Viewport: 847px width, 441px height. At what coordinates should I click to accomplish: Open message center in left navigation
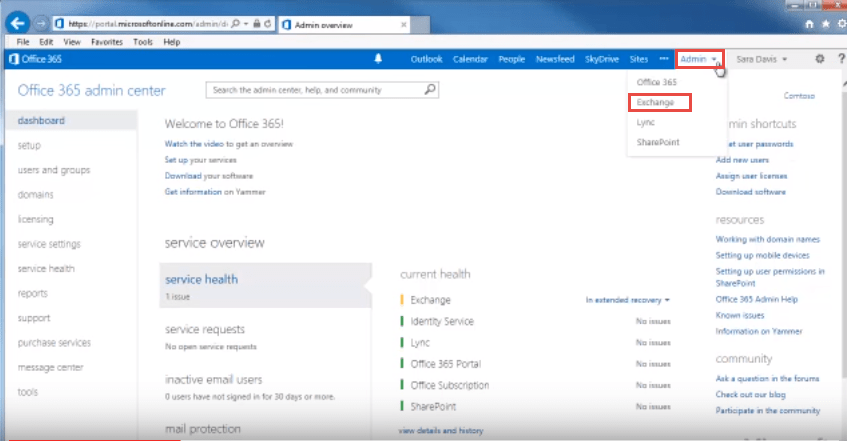(51, 368)
